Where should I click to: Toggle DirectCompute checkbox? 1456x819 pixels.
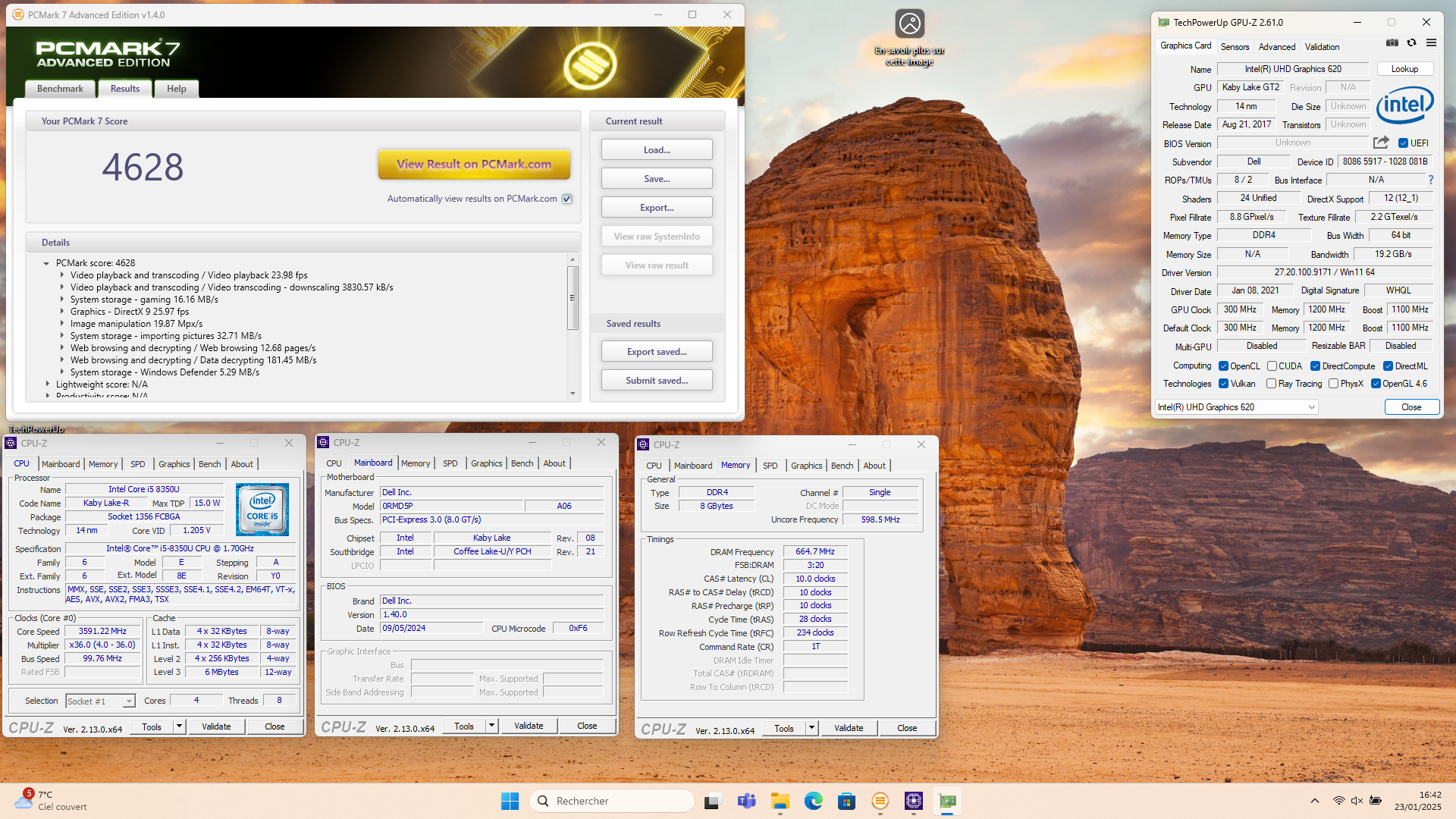pyautogui.click(x=1316, y=366)
